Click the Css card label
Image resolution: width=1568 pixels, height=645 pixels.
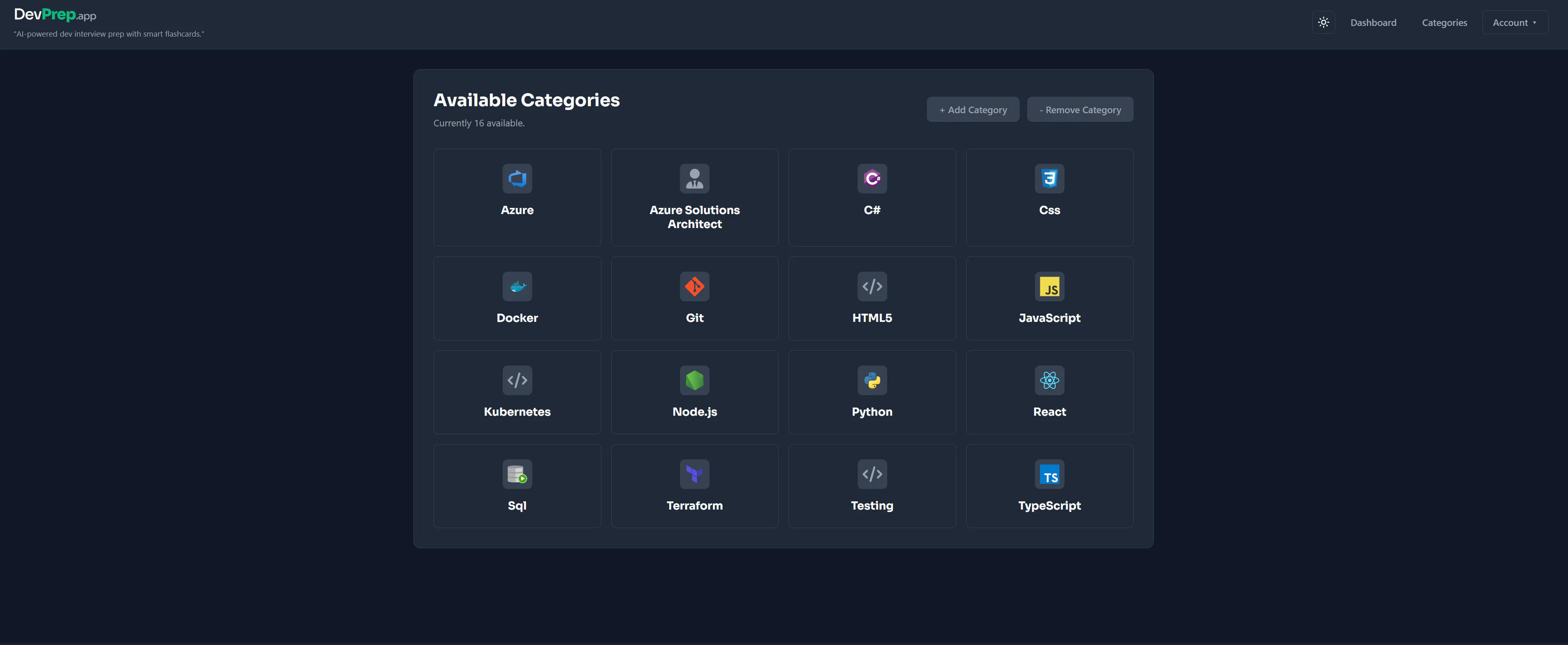(1049, 210)
